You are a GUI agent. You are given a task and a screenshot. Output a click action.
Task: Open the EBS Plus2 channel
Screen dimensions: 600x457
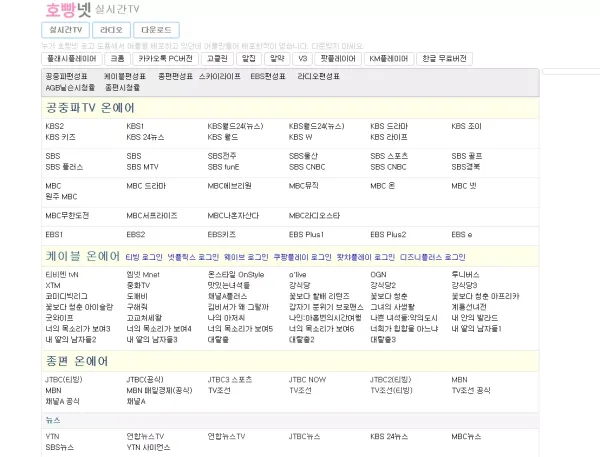pos(388,234)
